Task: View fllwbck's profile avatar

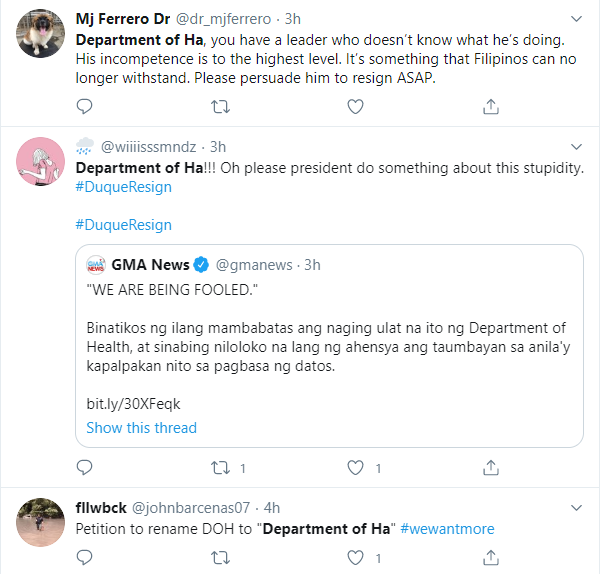Action: pos(43,523)
